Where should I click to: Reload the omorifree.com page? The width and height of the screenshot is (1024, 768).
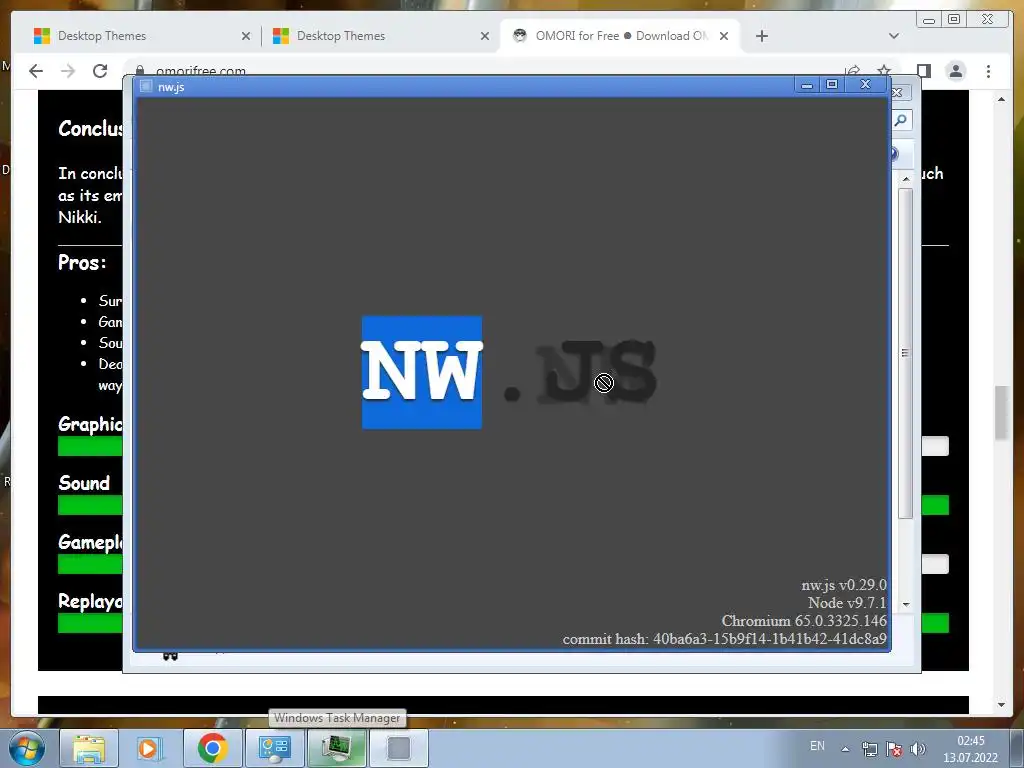(100, 71)
